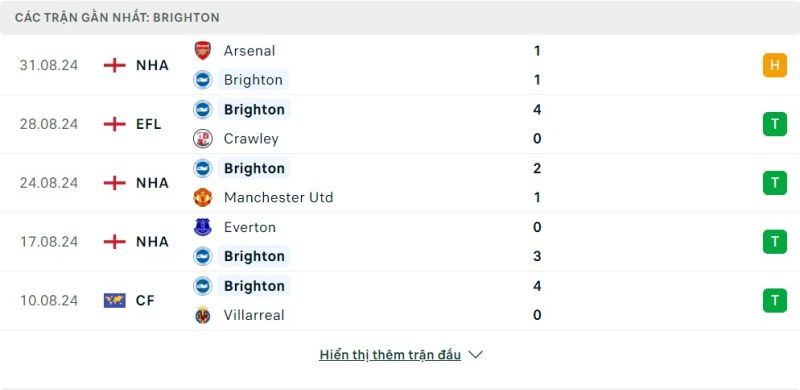Click the Everton club crest icon
The image size is (800, 390).
[x=203, y=227]
